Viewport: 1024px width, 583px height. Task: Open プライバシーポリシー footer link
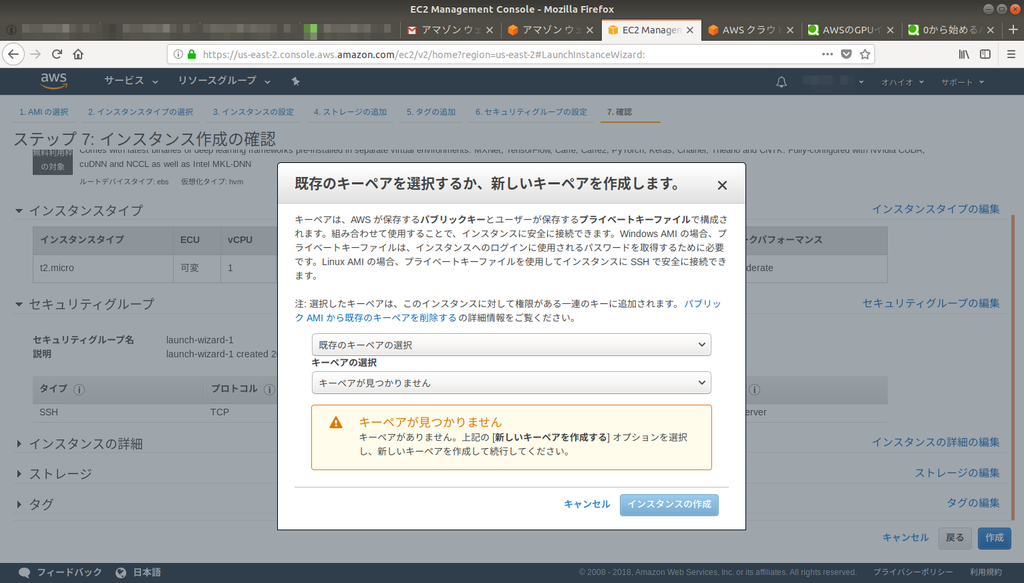click(912, 573)
